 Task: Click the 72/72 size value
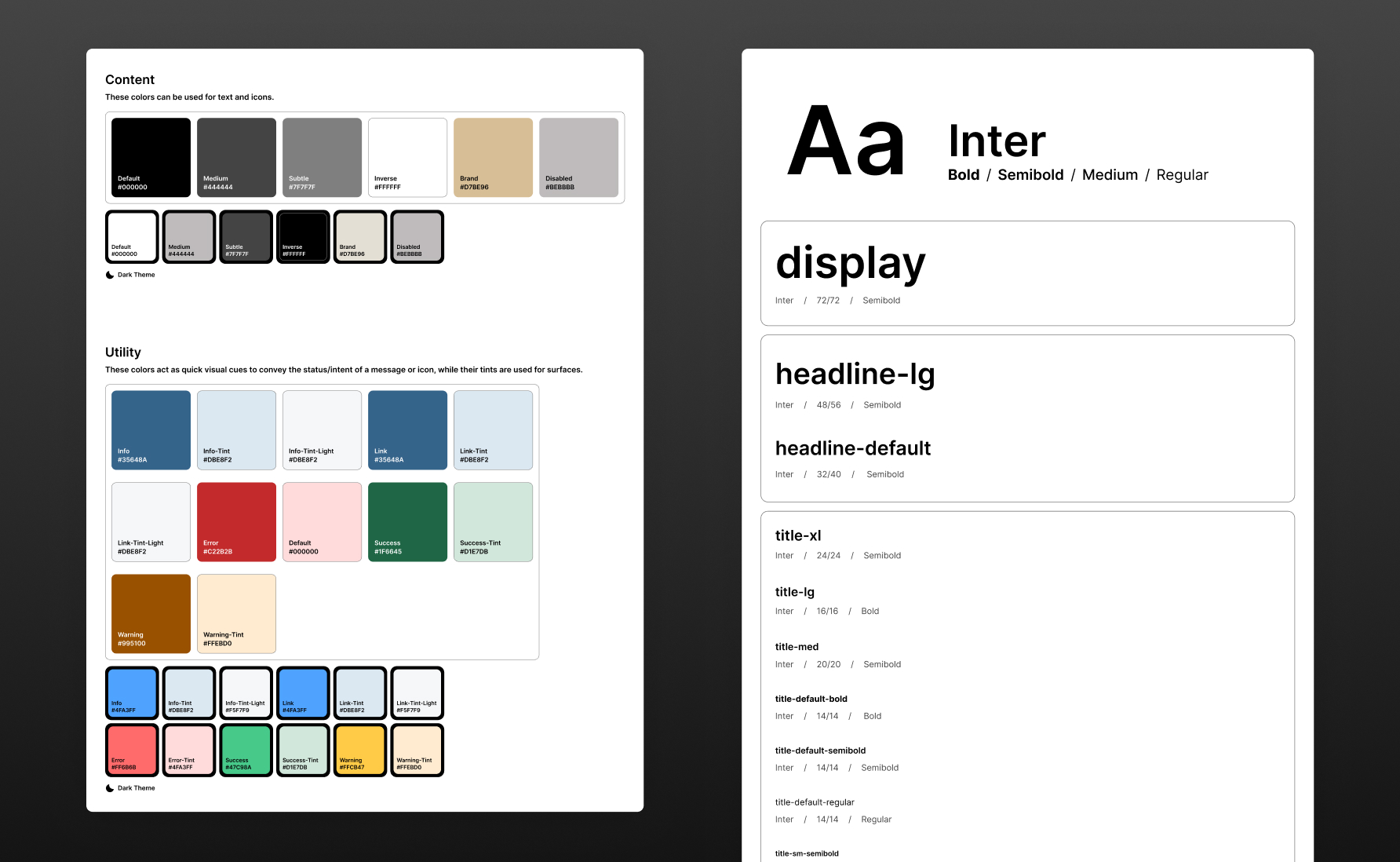(828, 301)
